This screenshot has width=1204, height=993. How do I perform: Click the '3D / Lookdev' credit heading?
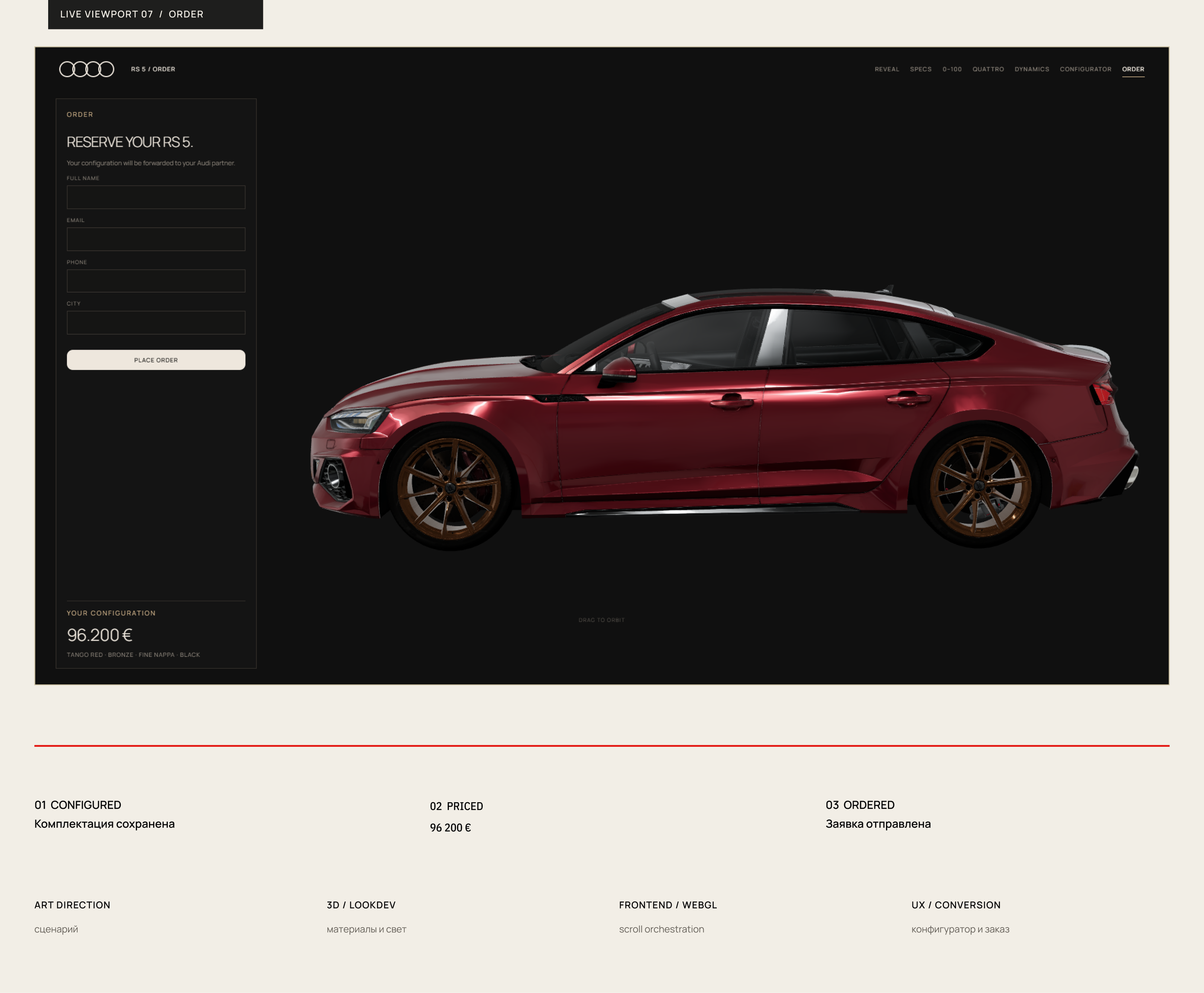tap(361, 905)
